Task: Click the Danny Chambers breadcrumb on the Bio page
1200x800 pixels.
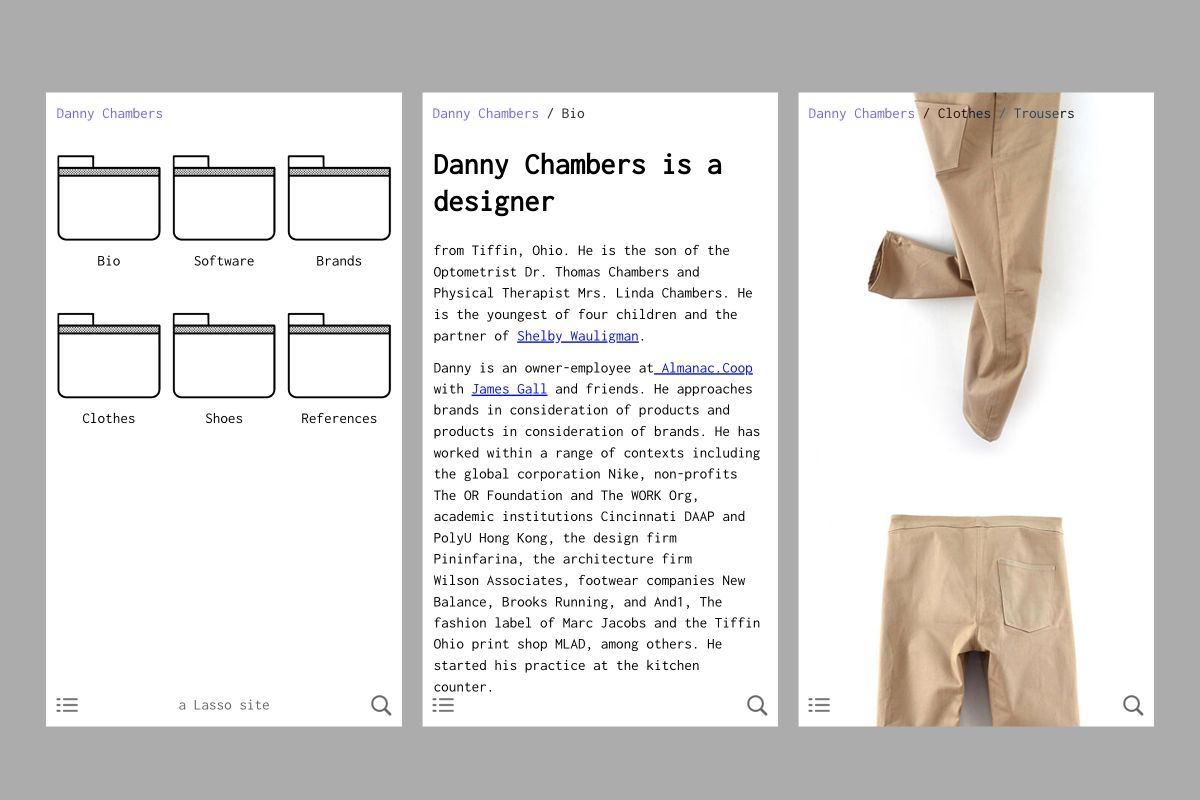Action: pyautogui.click(x=485, y=113)
